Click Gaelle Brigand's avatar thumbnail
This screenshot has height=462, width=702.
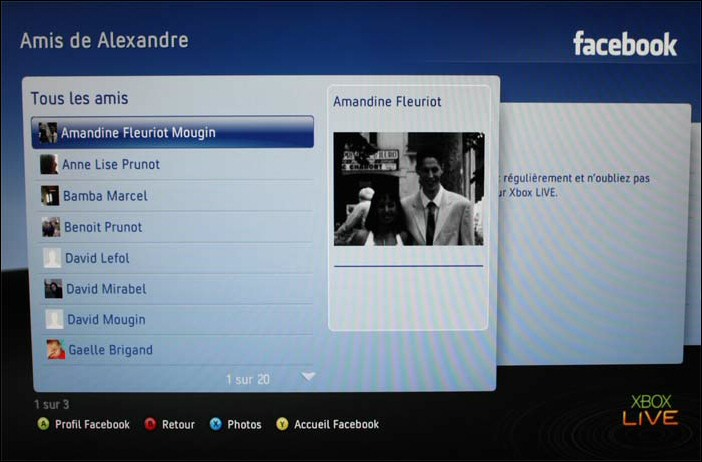56,350
